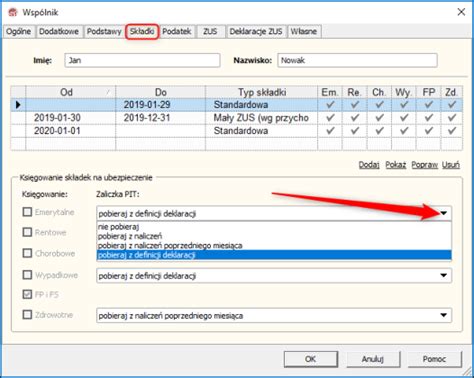Enable the Zdrowotne checkbox
This screenshot has width=474, height=378.
tap(27, 315)
